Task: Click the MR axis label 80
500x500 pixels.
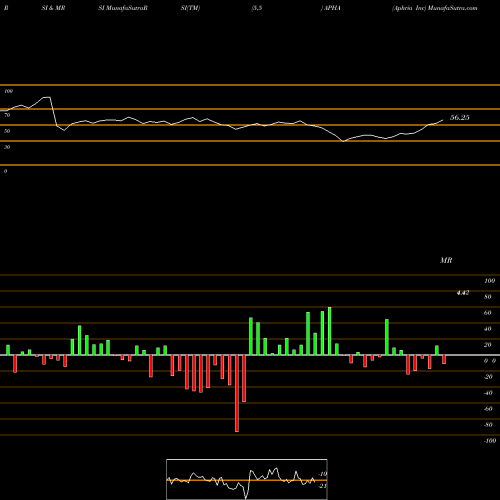Action: (488, 297)
